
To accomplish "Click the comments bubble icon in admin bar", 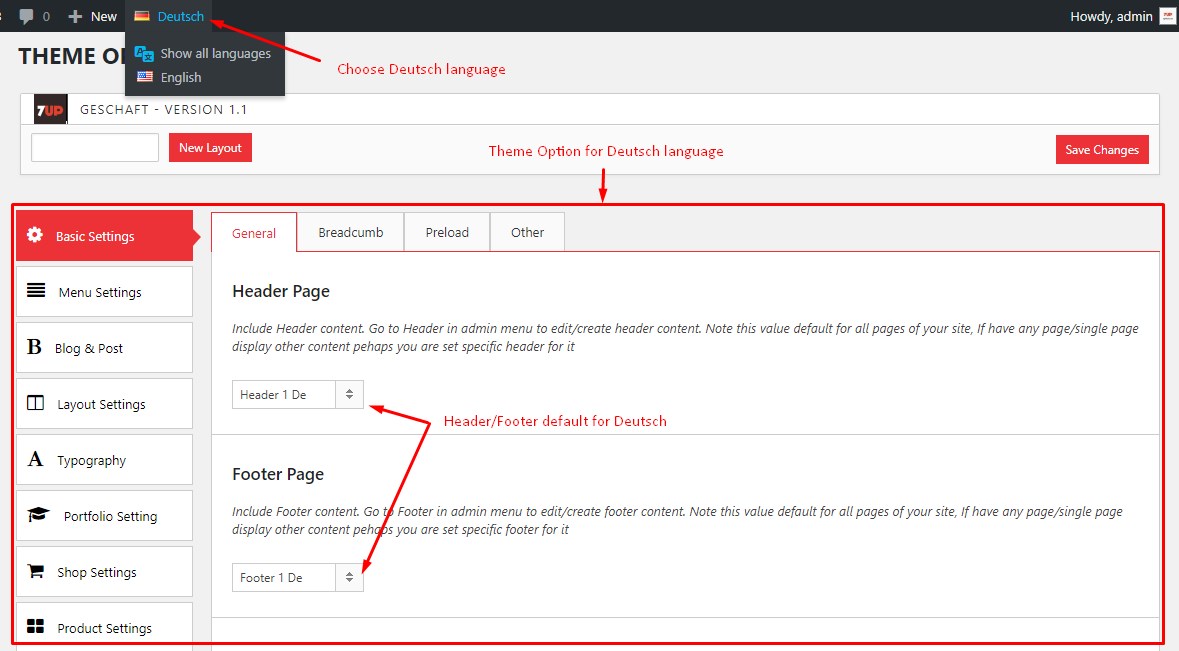I will pos(26,16).
